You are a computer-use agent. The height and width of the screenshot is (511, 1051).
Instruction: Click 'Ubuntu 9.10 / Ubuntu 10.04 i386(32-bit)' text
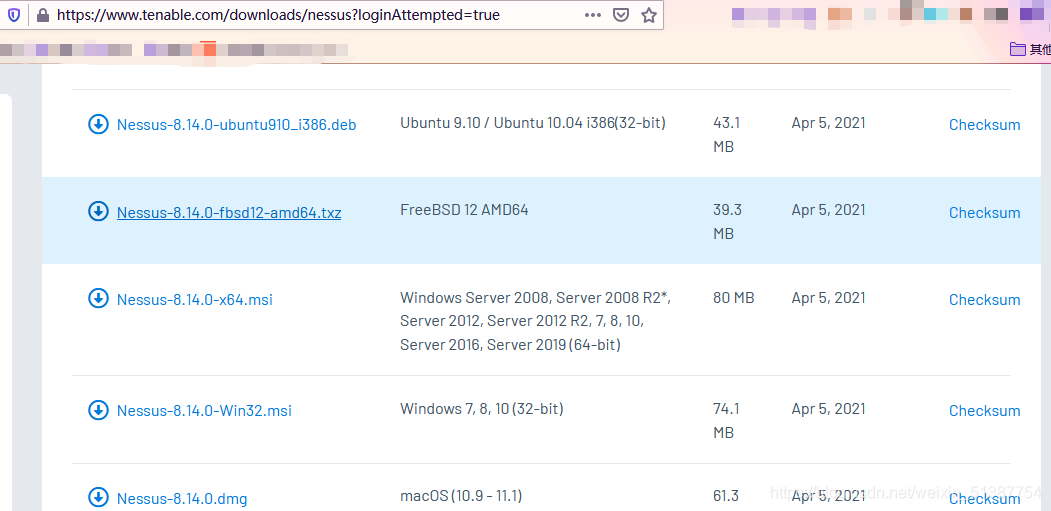coord(533,123)
